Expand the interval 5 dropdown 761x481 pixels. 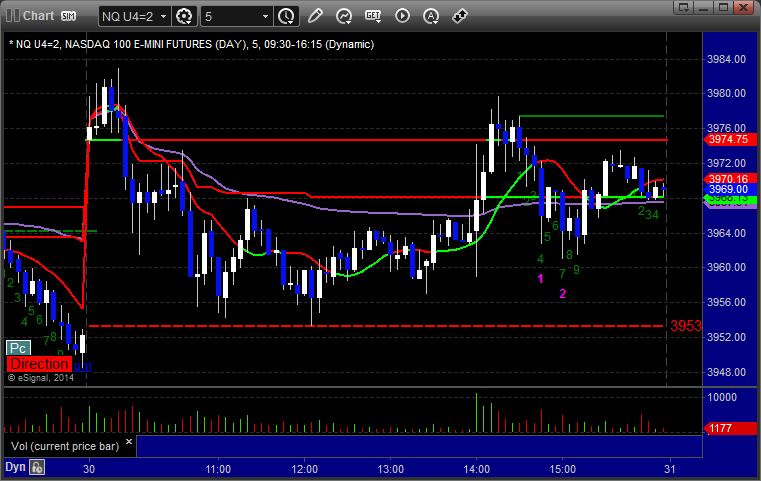point(265,17)
